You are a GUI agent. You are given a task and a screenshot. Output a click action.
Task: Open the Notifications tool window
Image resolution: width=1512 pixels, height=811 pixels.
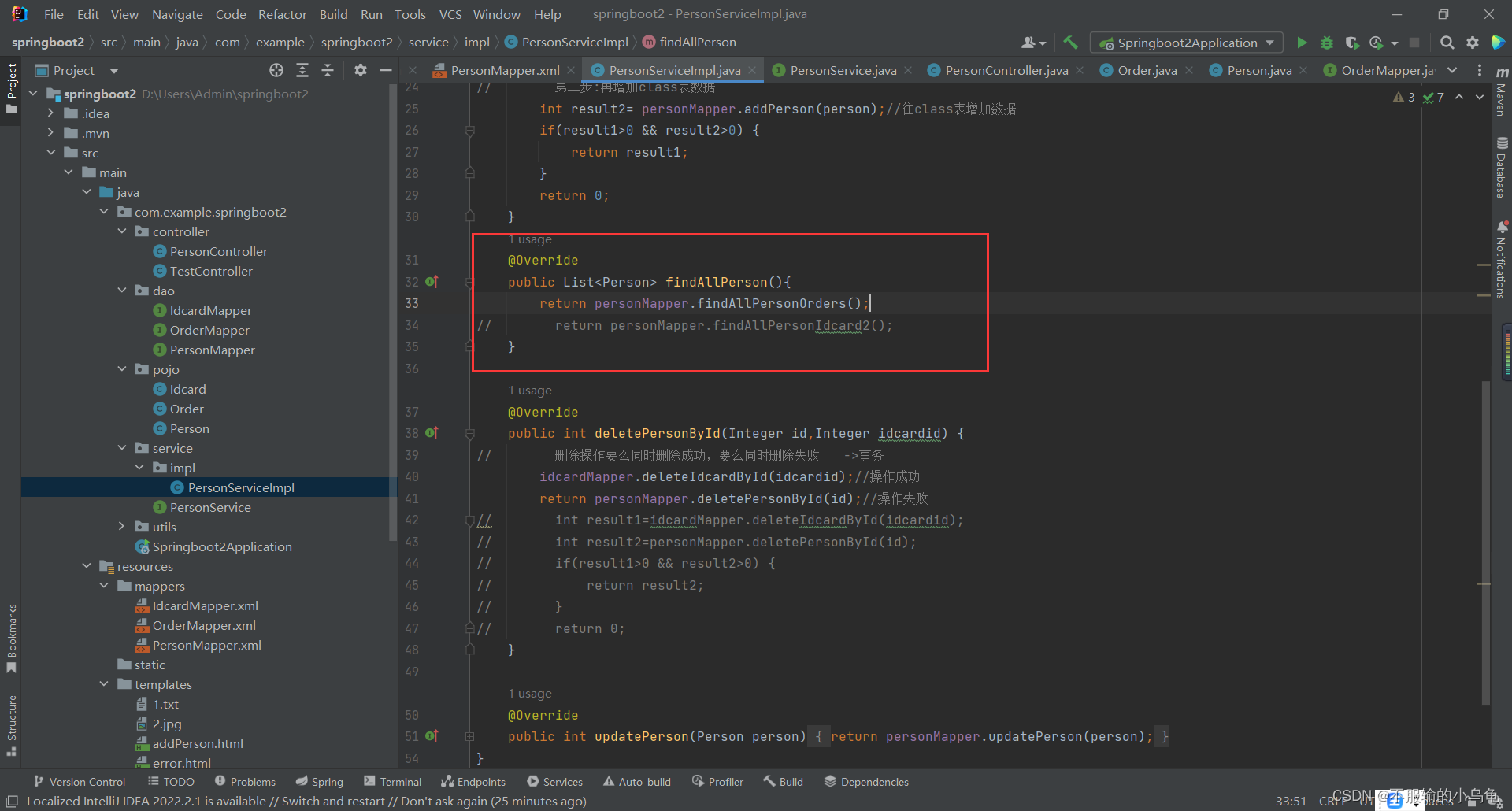pyautogui.click(x=1502, y=260)
